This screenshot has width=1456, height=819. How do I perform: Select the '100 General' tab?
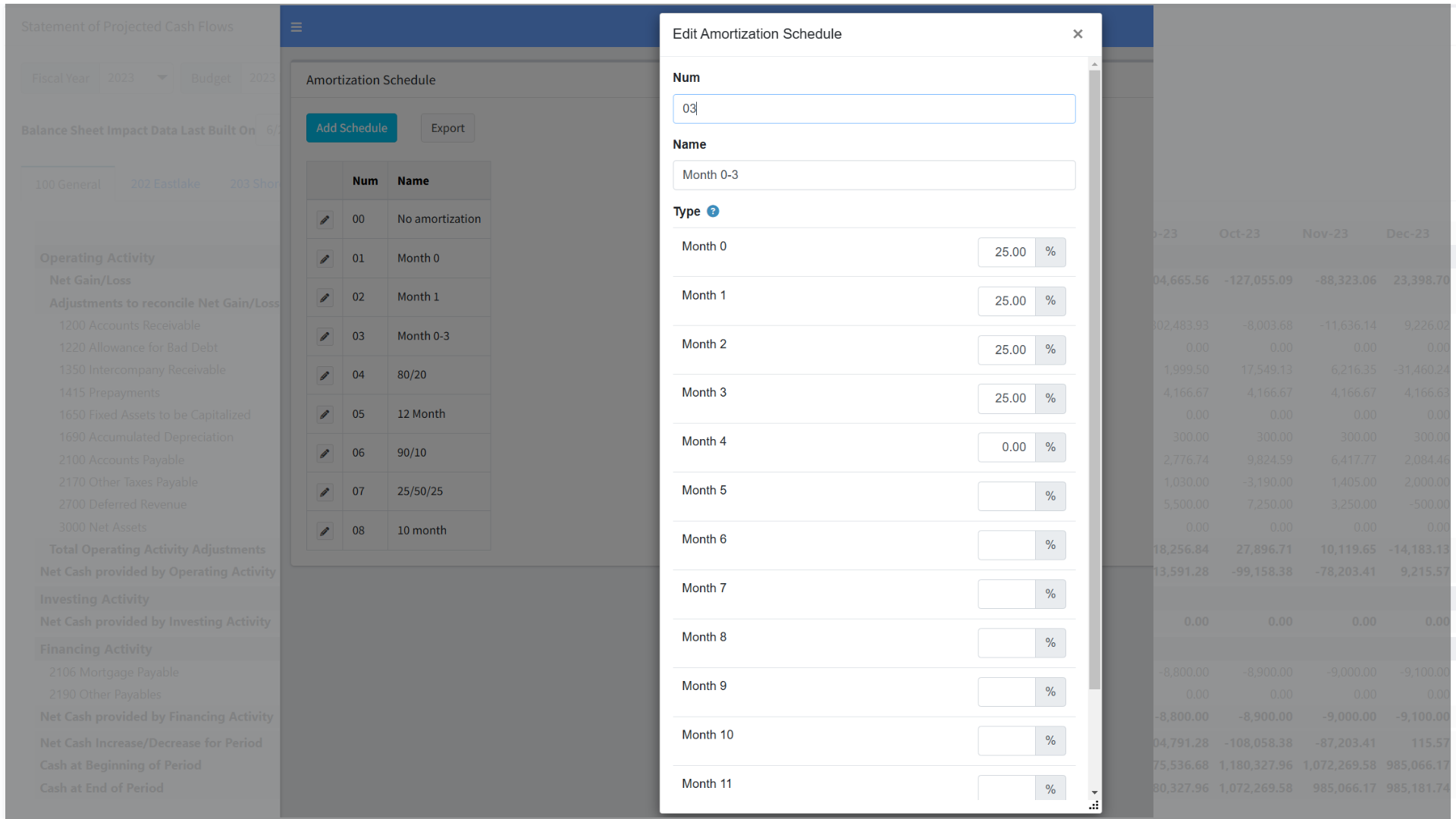coord(68,183)
